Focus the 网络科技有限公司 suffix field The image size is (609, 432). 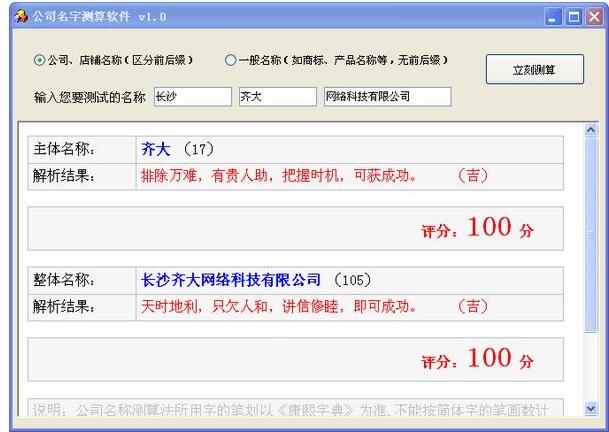[388, 96]
